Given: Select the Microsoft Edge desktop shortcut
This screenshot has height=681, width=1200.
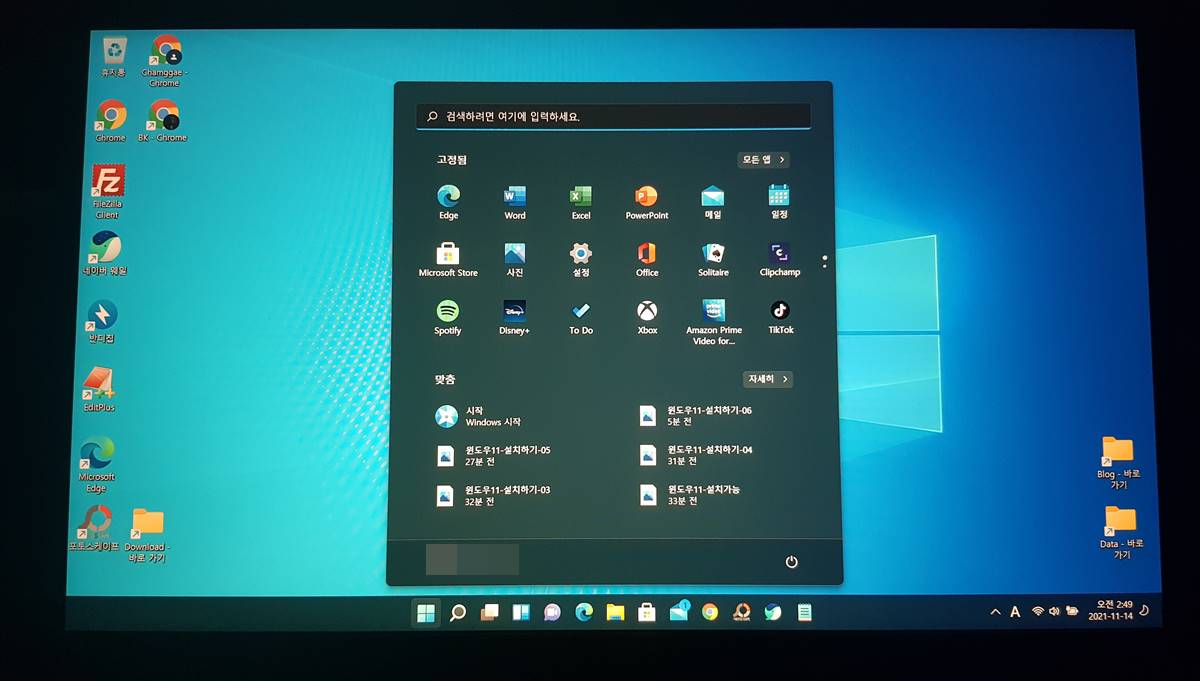Looking at the screenshot, I should pos(97,465).
